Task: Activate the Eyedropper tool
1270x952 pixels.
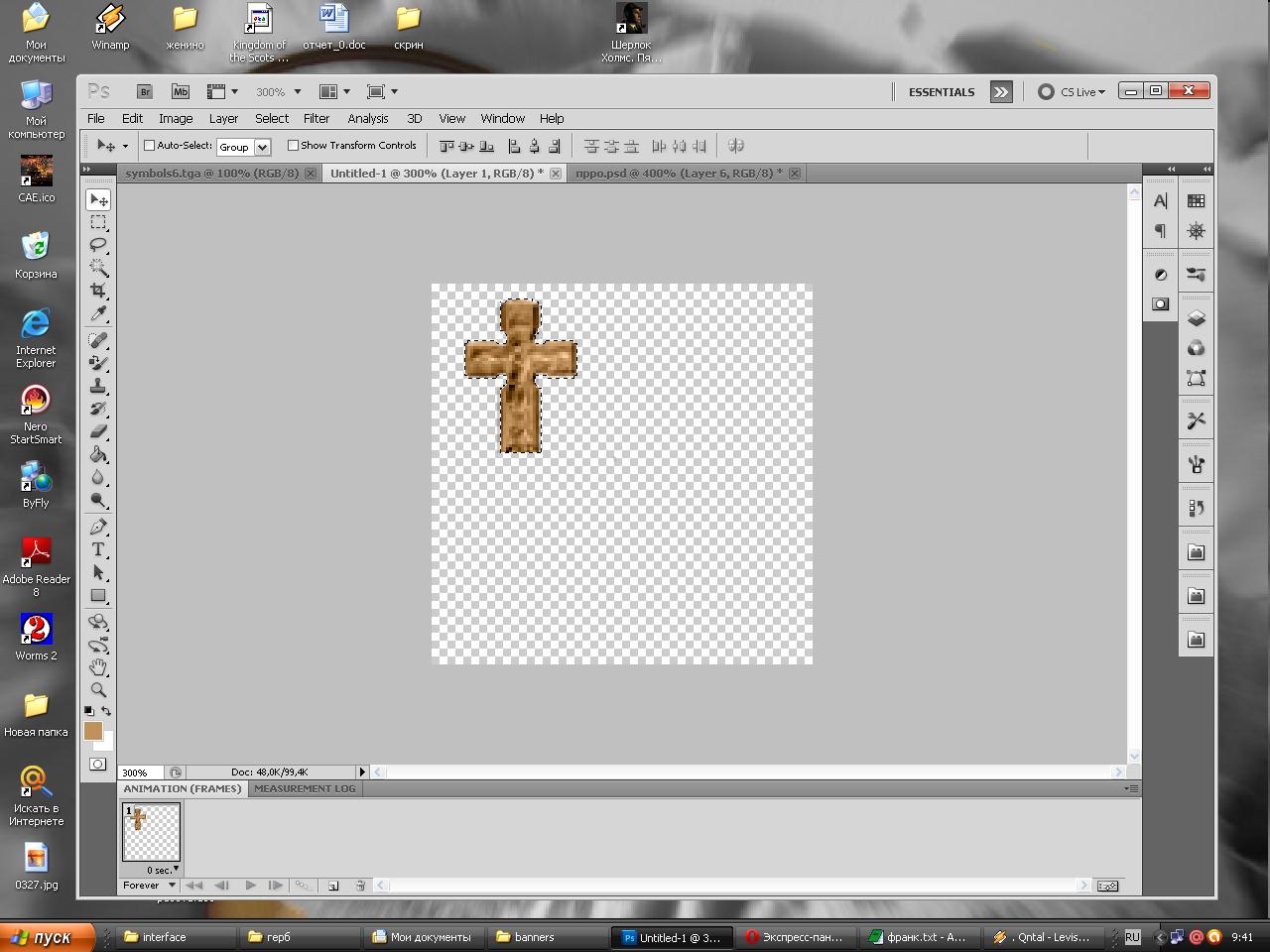Action: pos(98,314)
